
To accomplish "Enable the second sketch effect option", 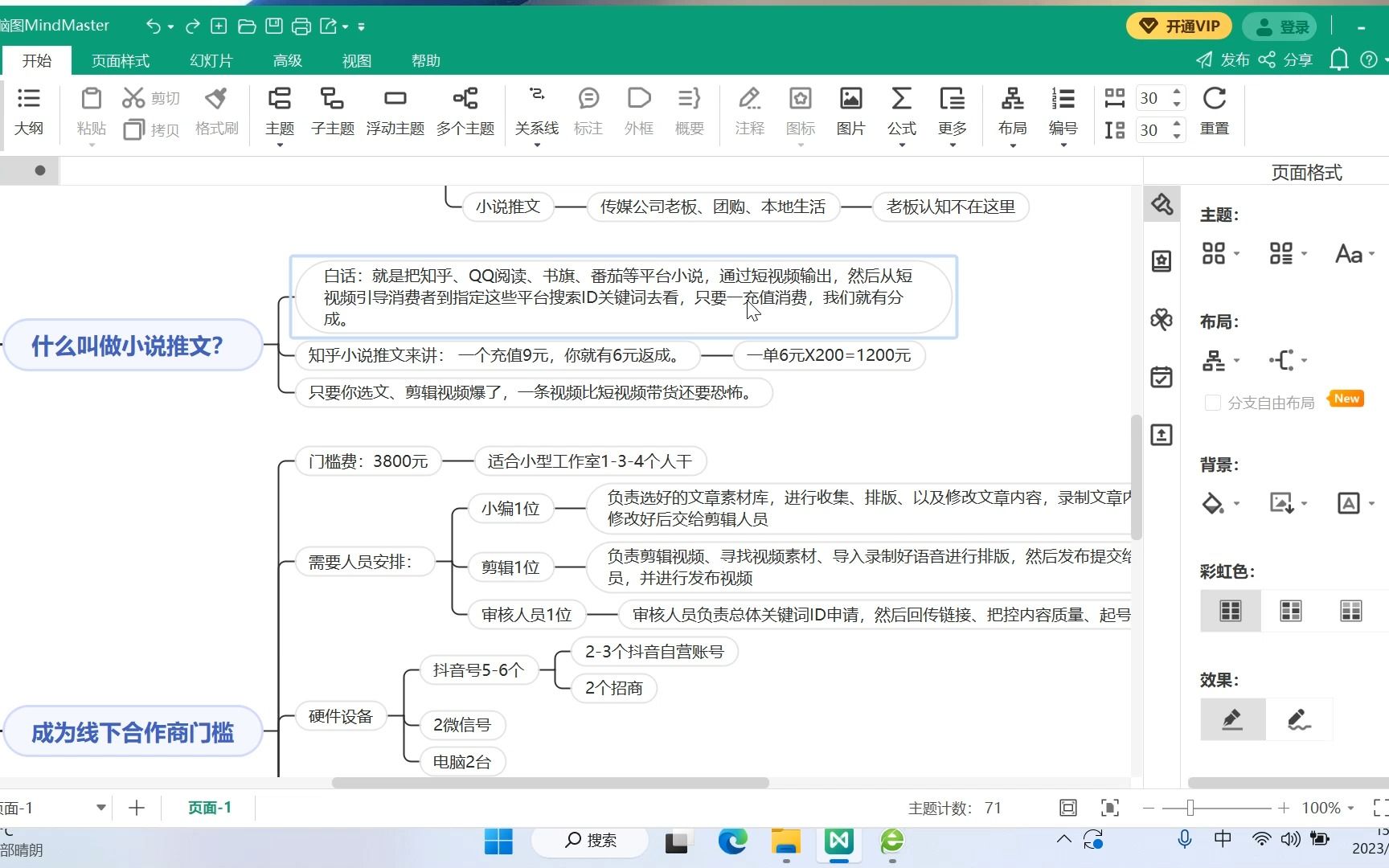I will point(1299,719).
